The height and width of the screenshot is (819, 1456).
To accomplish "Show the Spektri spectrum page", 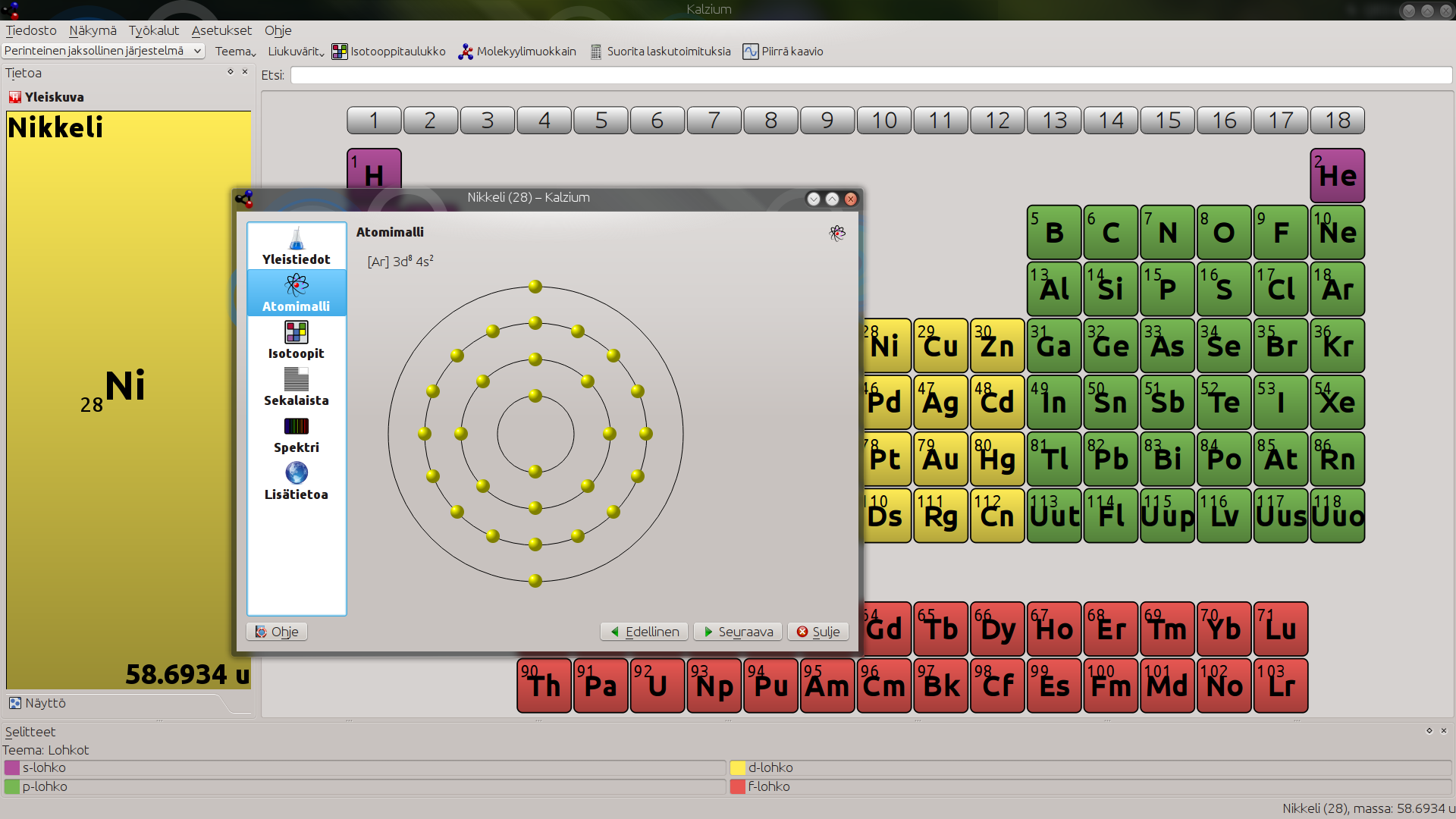I will (297, 434).
